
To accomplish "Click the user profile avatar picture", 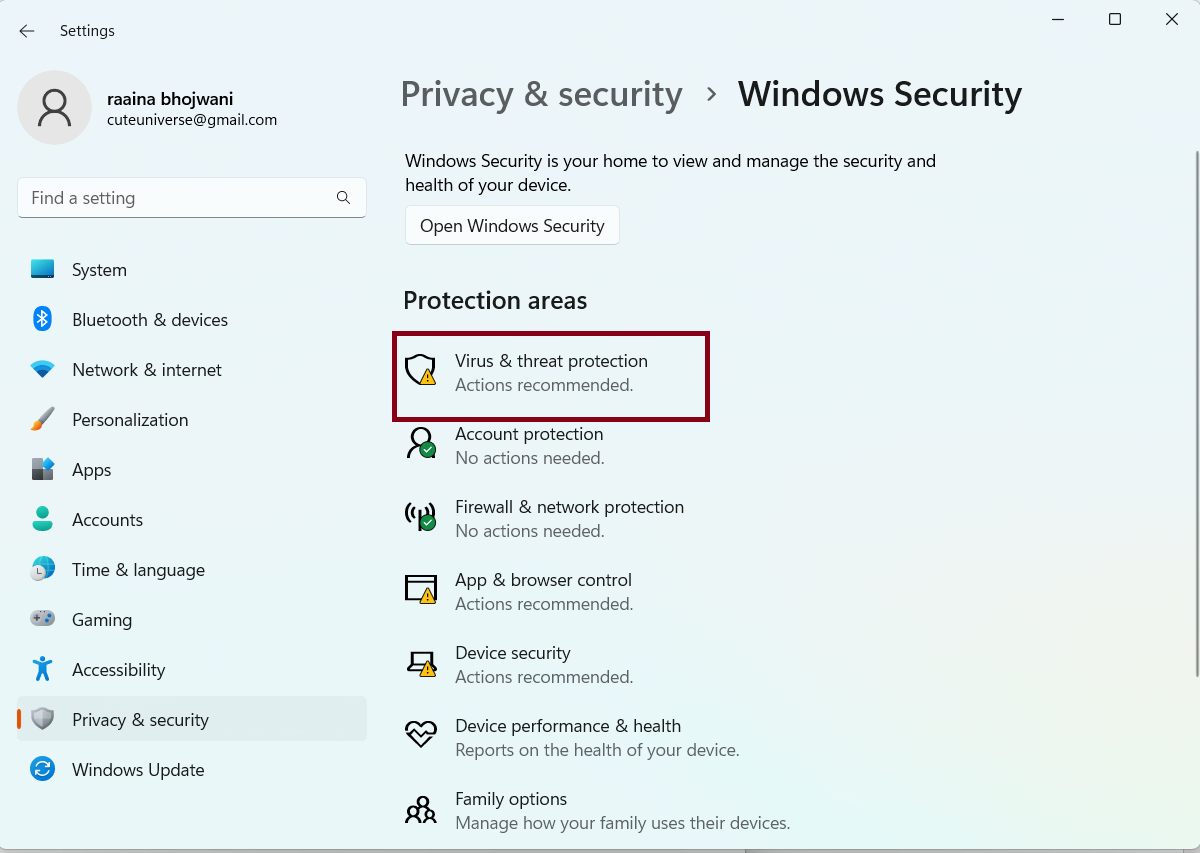I will click(55, 107).
